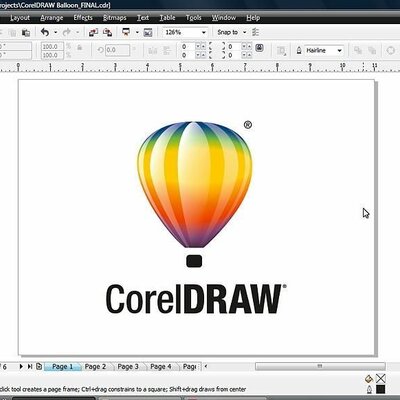Click the Export icon
Image resolution: width=400 pixels, height=400 pixels.
(107, 32)
